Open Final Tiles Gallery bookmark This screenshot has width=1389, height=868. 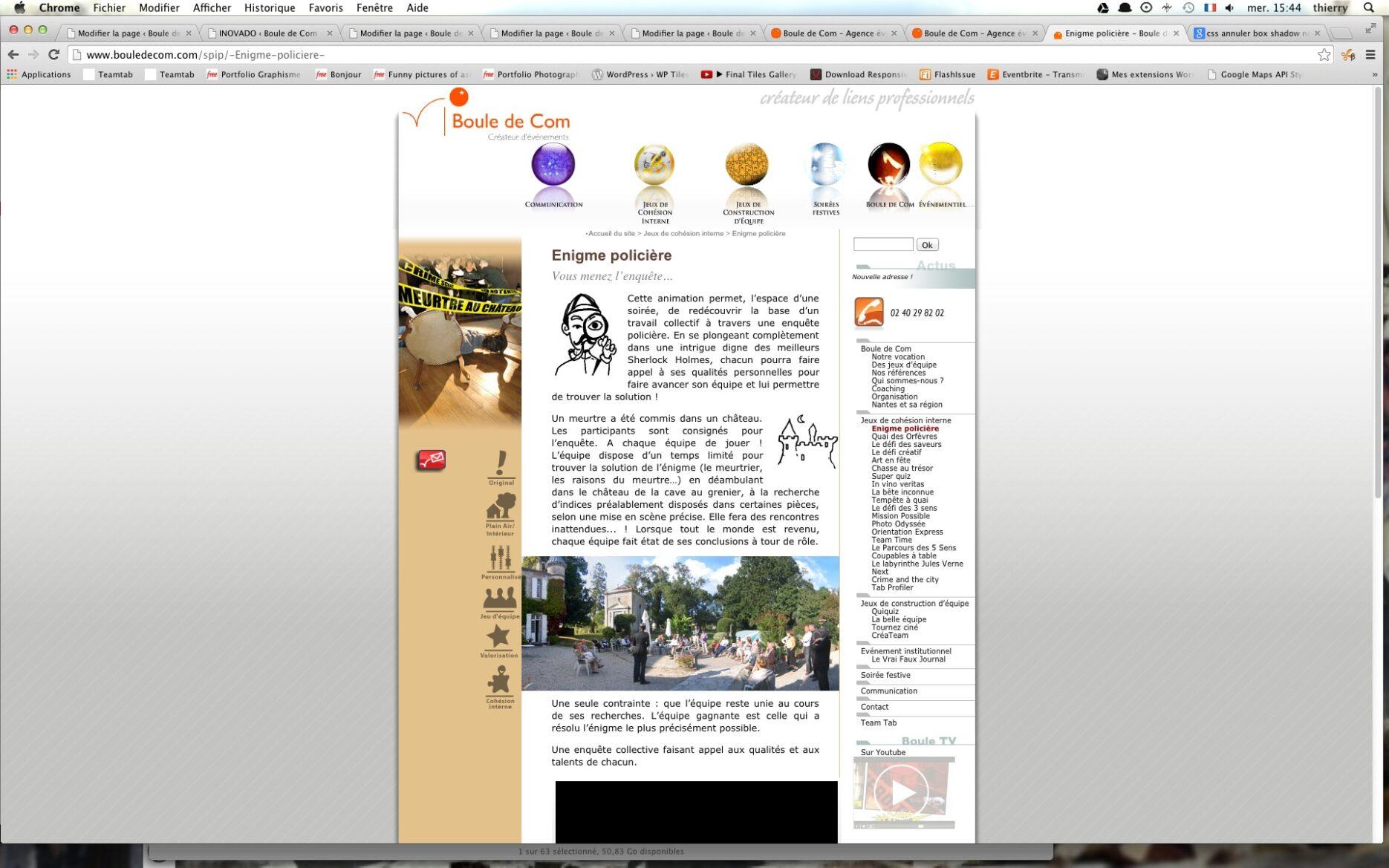tap(749, 74)
